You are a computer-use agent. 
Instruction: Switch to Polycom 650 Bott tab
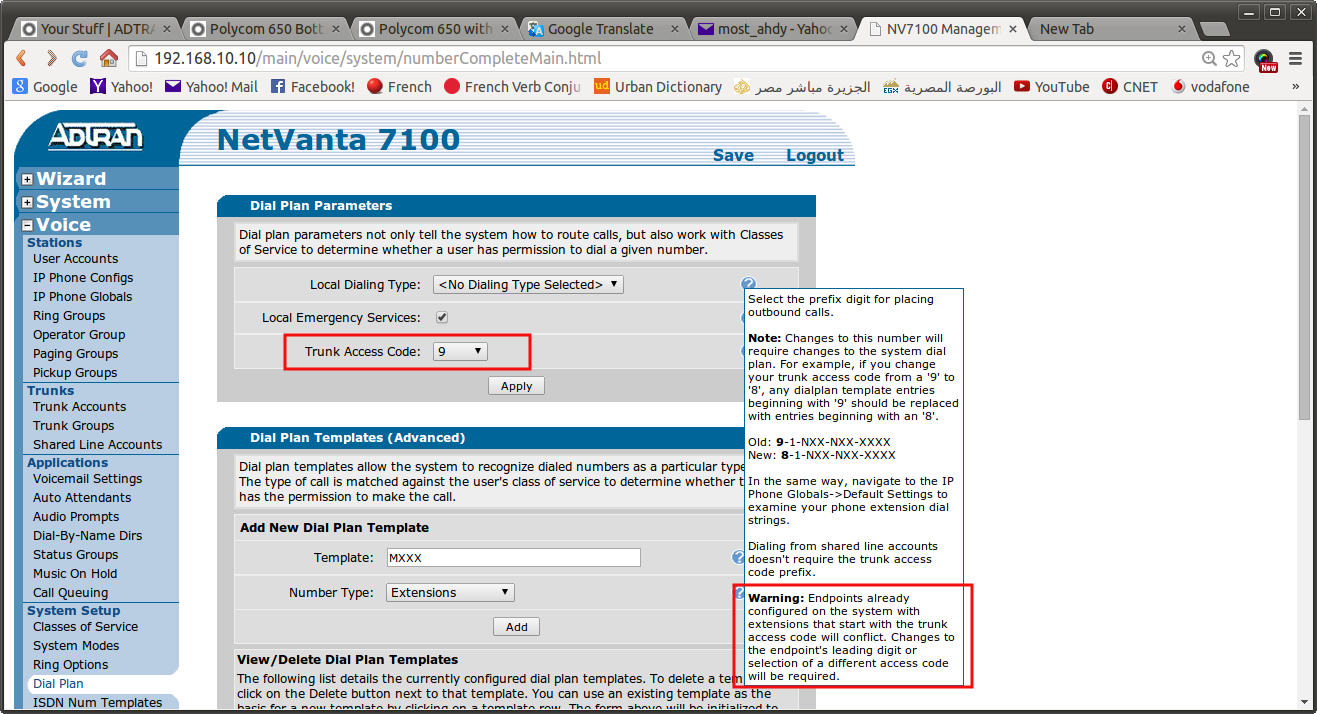(x=265, y=28)
